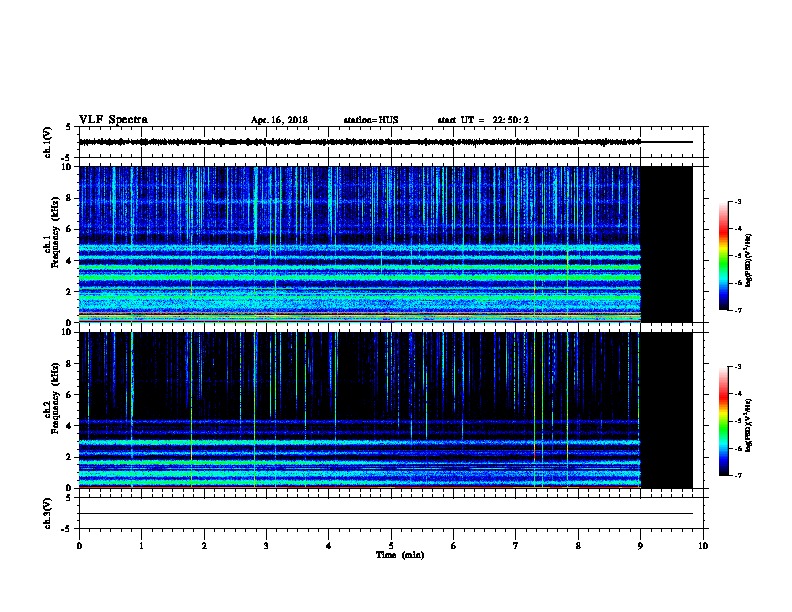
Task: Click the "start UT = 22:50: 2" text
Action: tap(483, 120)
